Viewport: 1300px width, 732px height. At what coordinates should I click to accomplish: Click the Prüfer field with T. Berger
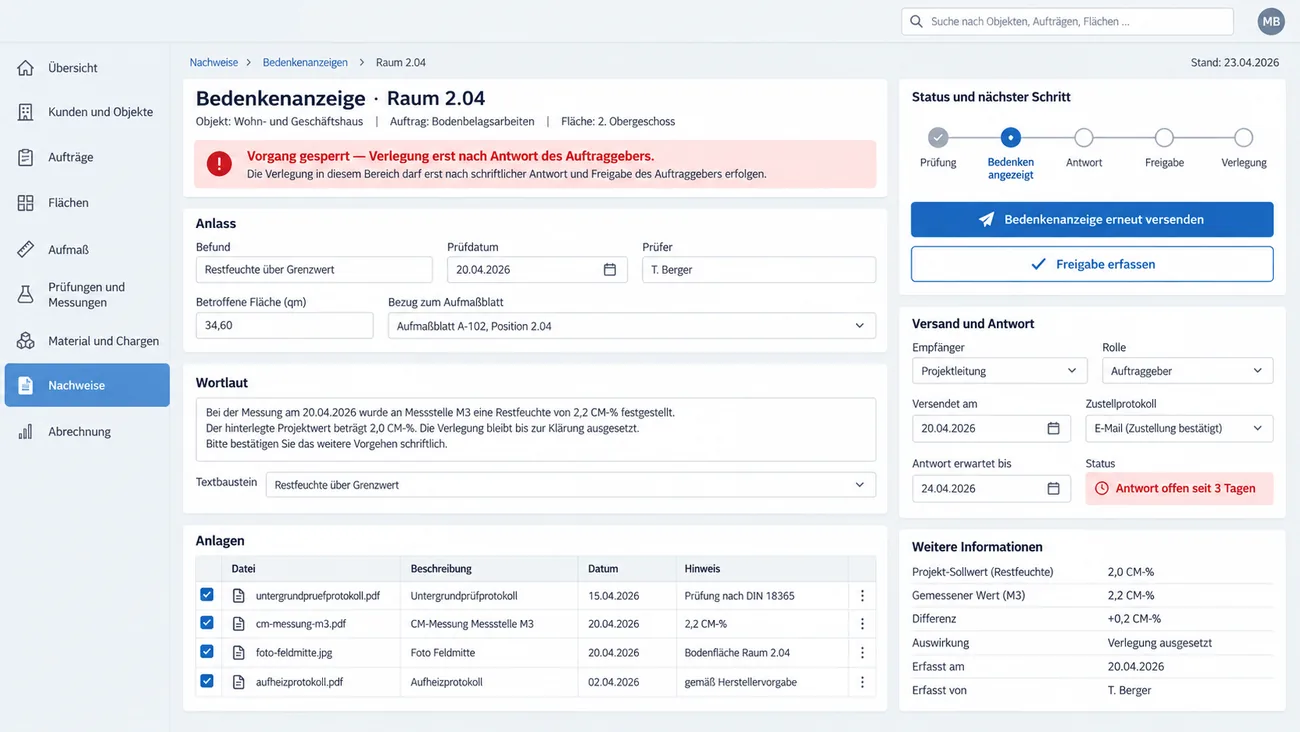[759, 269]
